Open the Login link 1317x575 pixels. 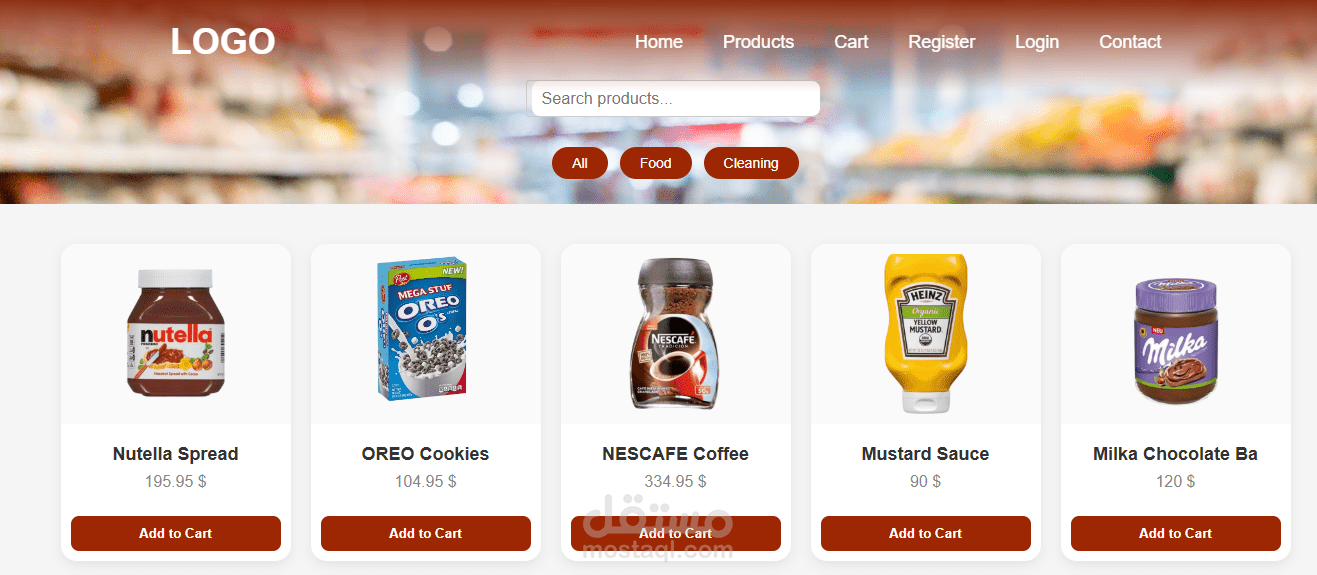point(1036,42)
